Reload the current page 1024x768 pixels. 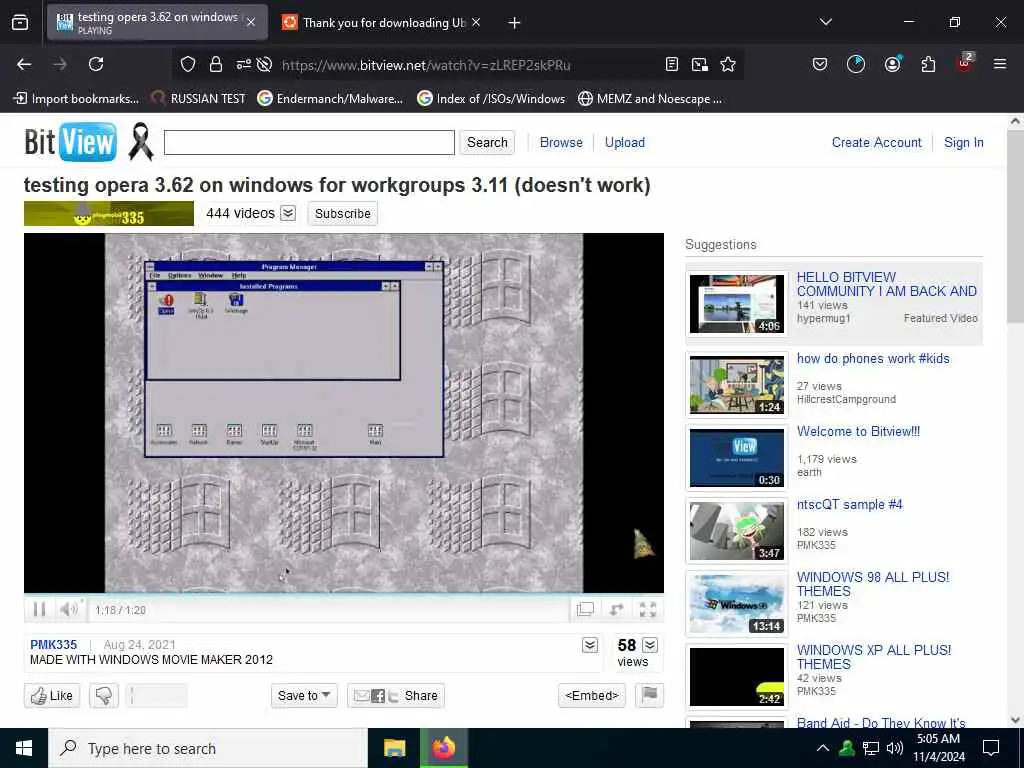click(96, 64)
